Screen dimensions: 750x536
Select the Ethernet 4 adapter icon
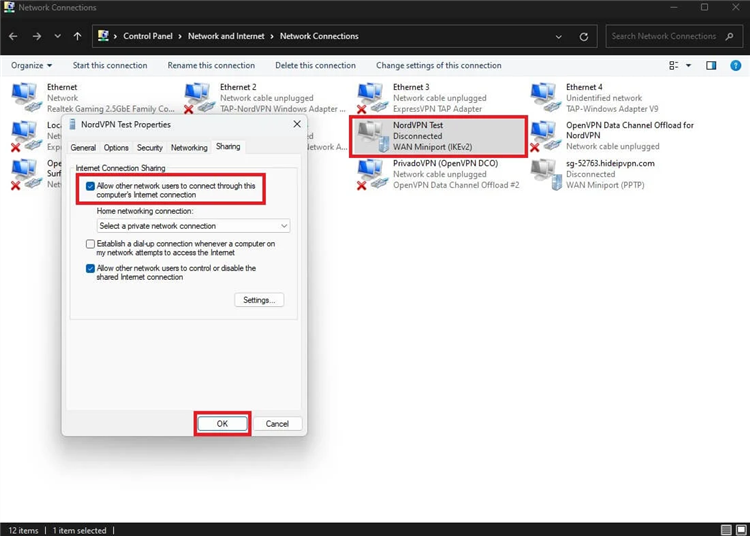(x=544, y=97)
